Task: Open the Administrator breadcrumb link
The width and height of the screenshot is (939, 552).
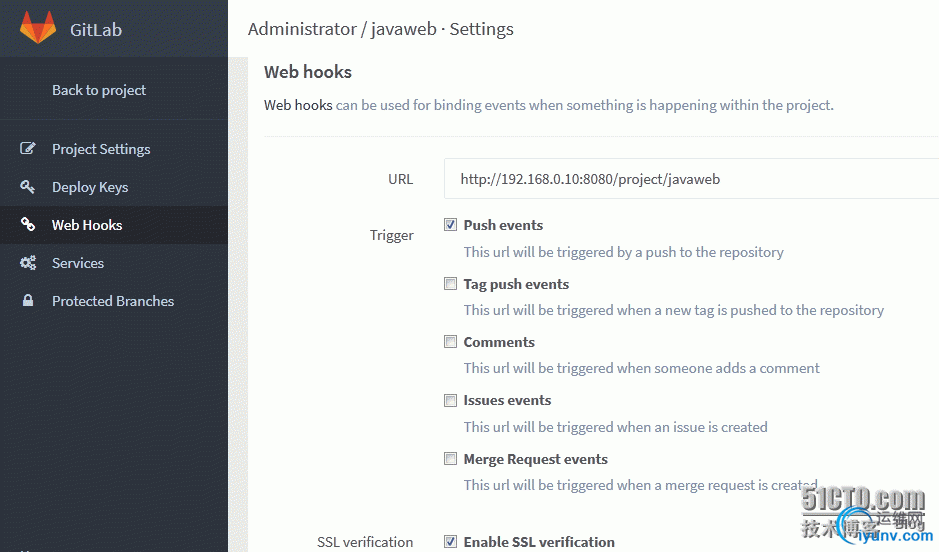Action: pyautogui.click(x=302, y=29)
